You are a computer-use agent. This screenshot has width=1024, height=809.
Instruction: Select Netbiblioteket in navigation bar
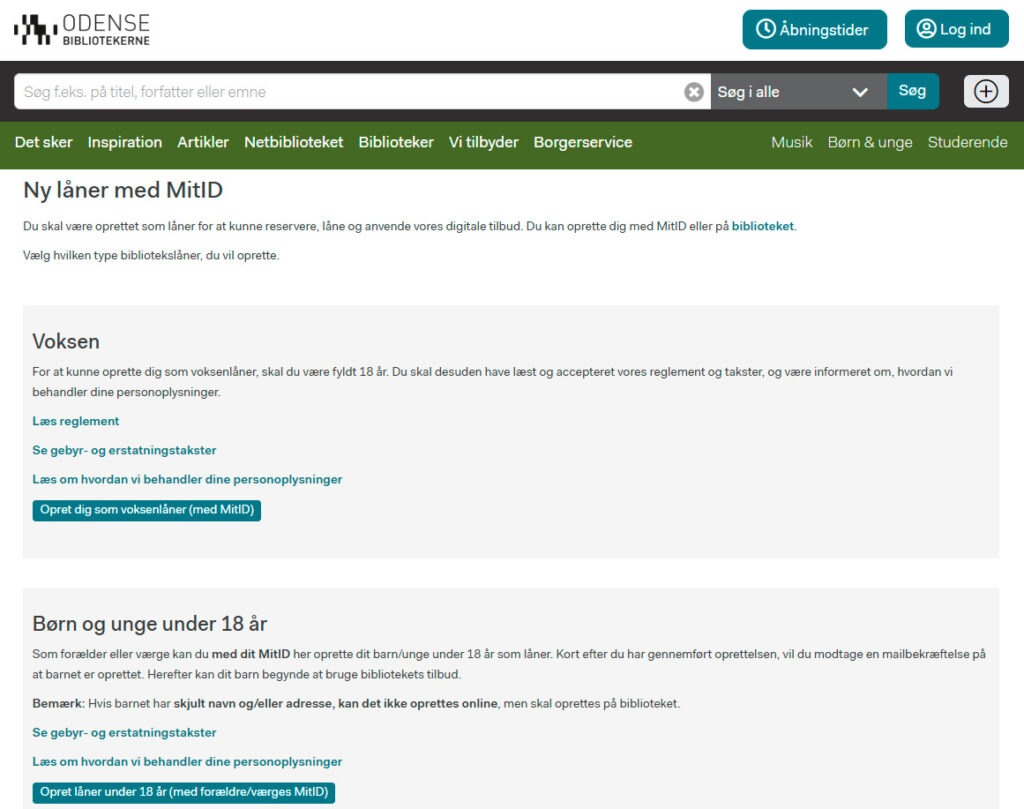[293, 142]
